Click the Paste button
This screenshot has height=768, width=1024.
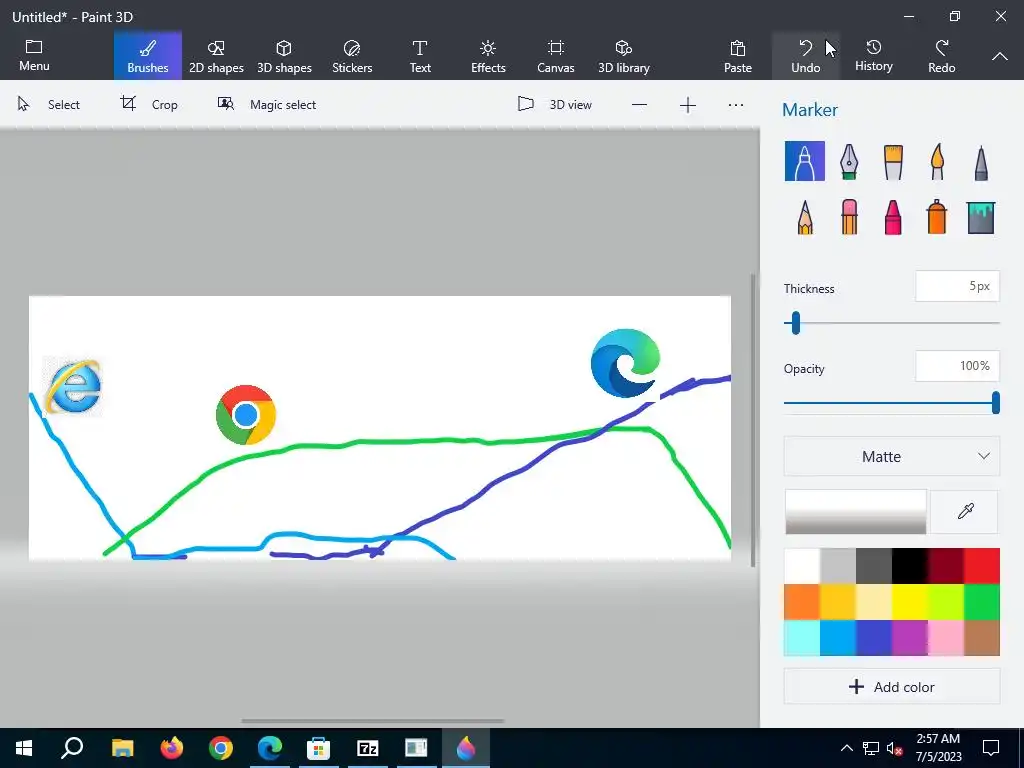738,56
